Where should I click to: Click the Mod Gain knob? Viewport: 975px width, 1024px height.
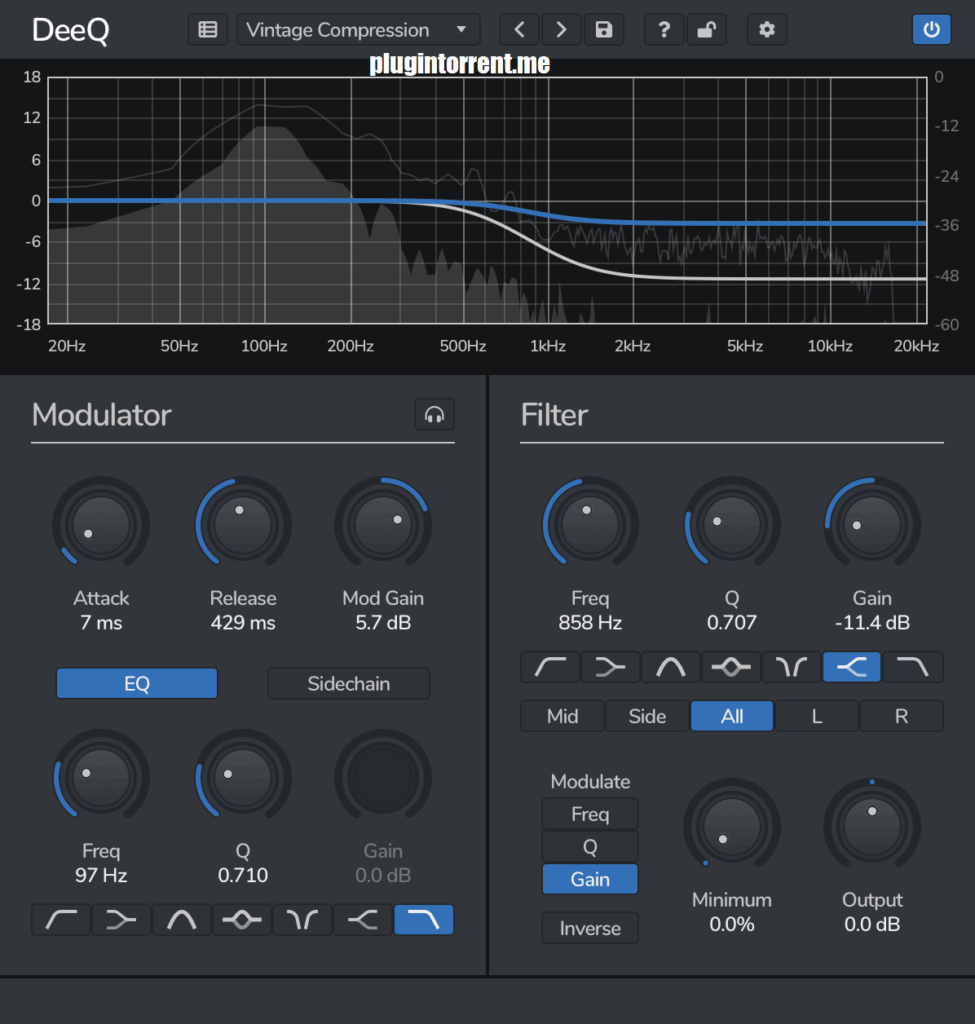pos(383,524)
